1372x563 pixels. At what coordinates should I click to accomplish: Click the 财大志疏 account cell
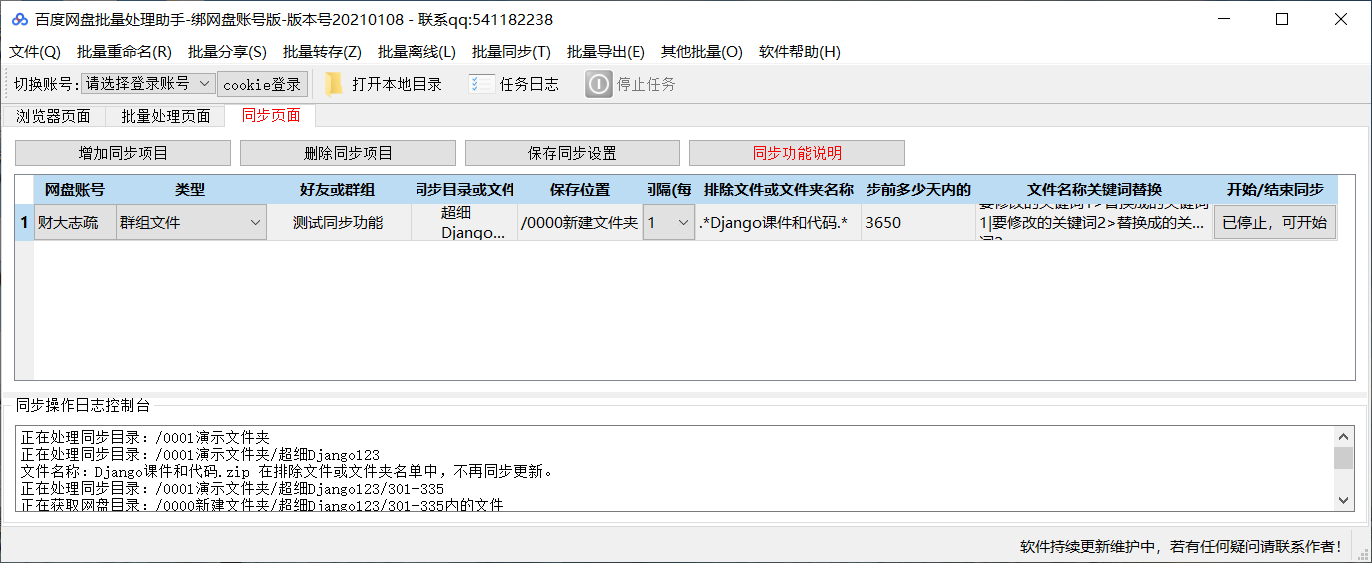[75, 222]
